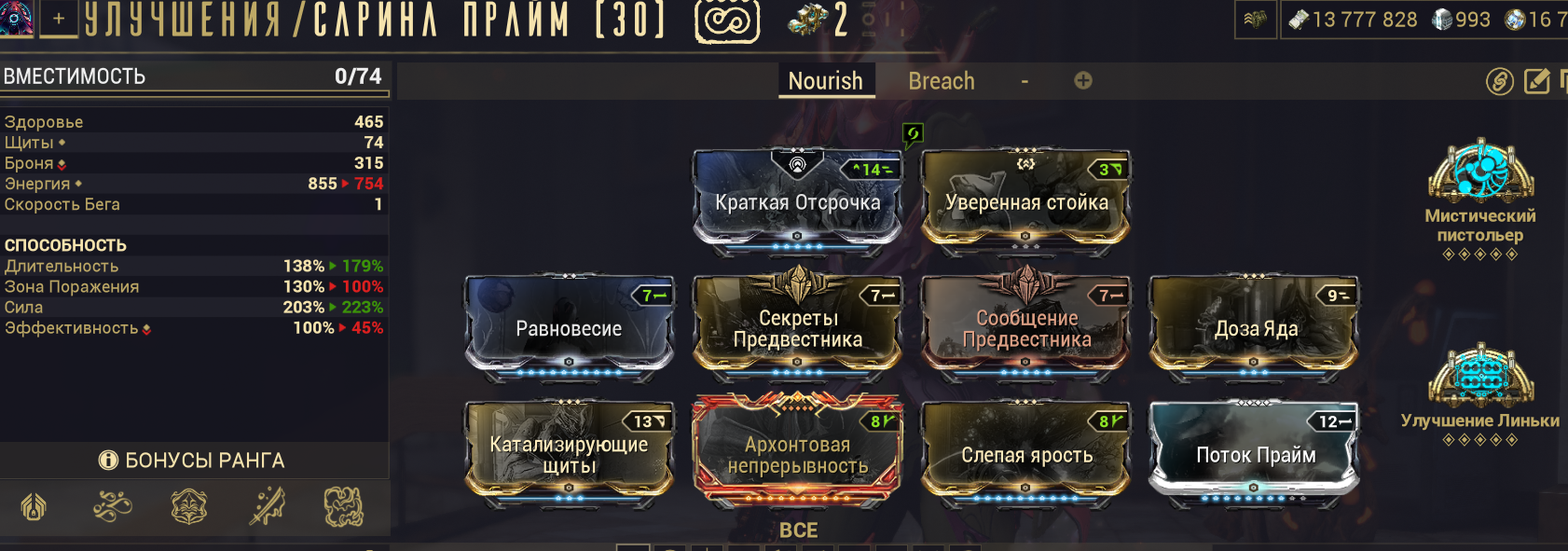The width and height of the screenshot is (1568, 551).
Task: Select the Краткая Отсрочка aura mod
Action: [797, 200]
